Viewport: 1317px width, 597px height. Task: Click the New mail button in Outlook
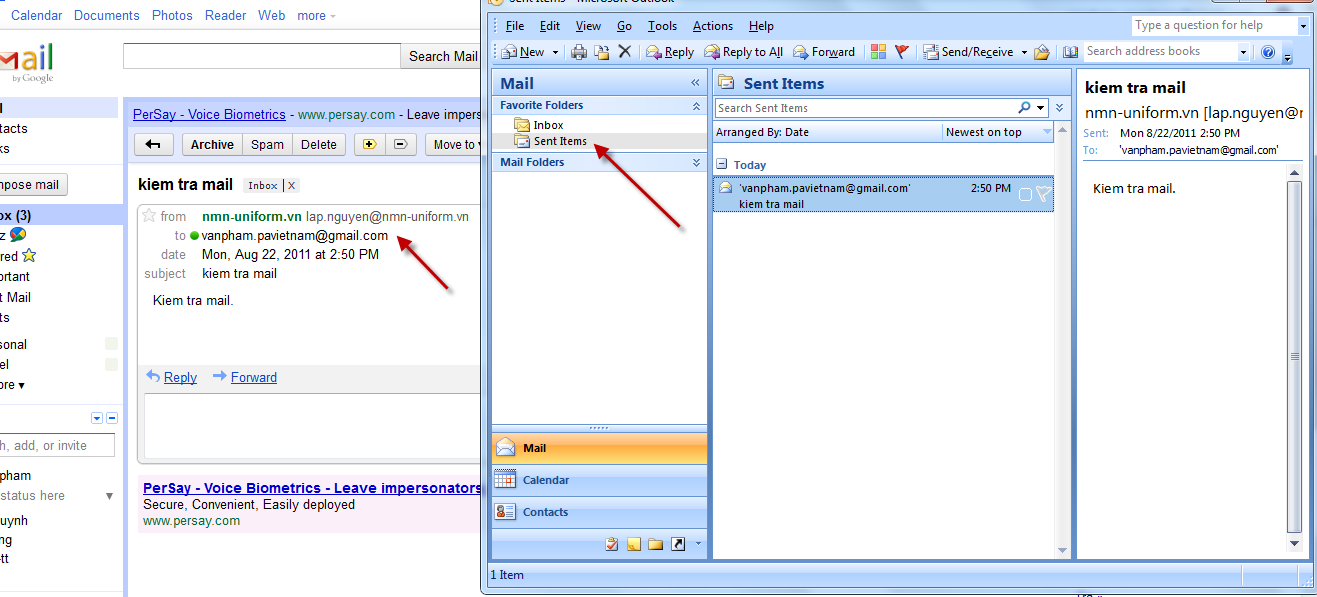click(x=524, y=52)
